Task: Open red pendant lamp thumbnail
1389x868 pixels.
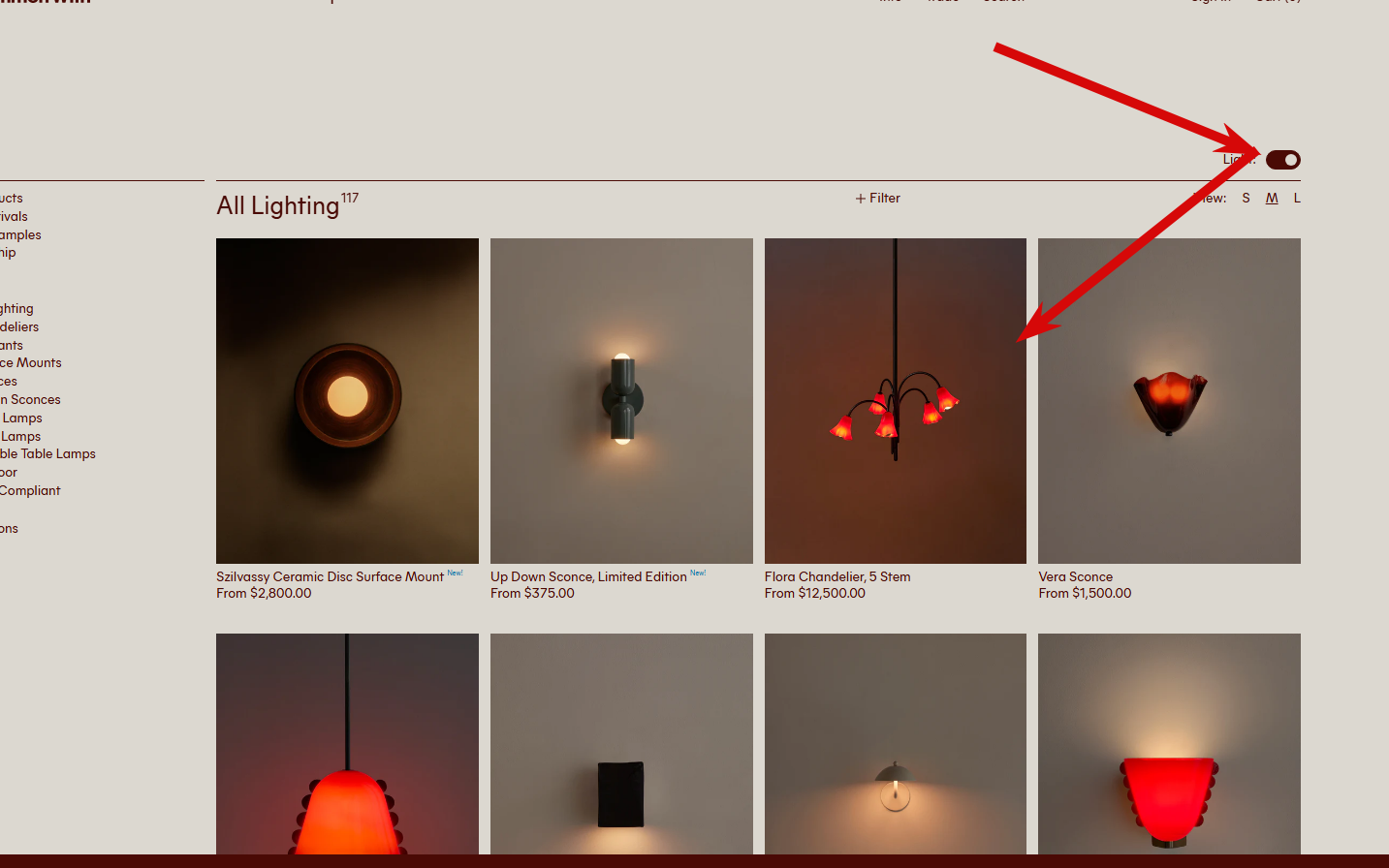Action: point(347,744)
